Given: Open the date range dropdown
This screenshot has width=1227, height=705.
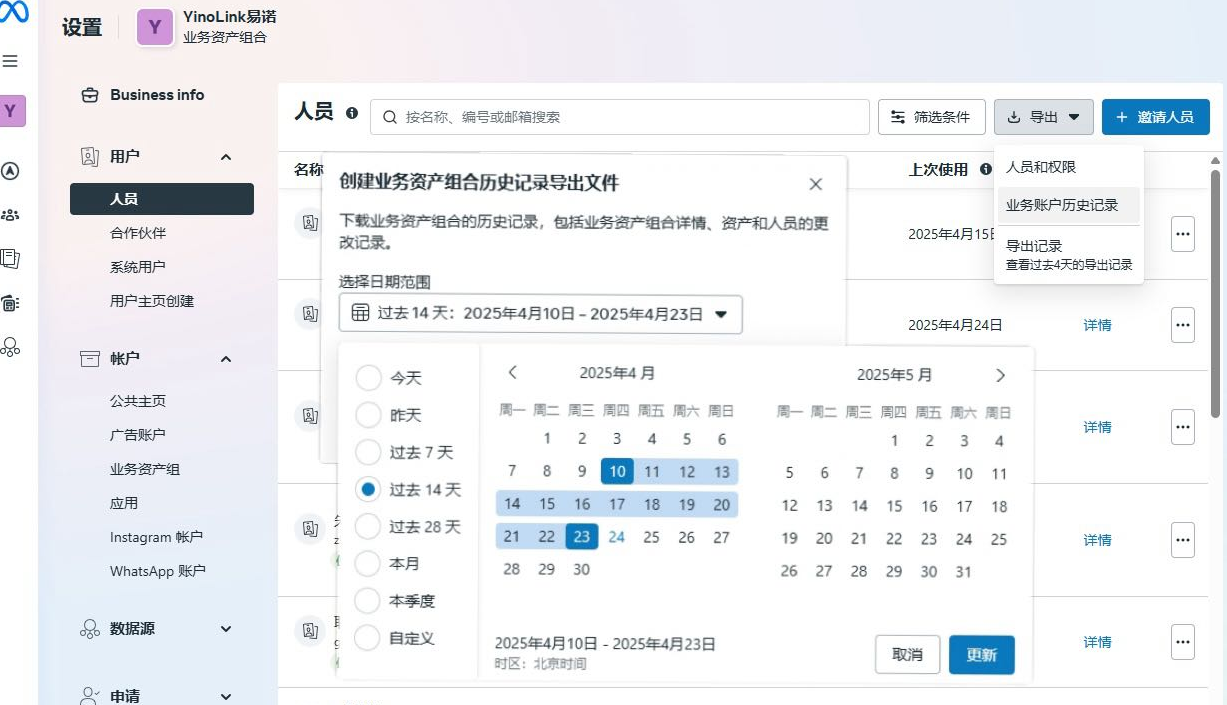Looking at the screenshot, I should (540, 314).
